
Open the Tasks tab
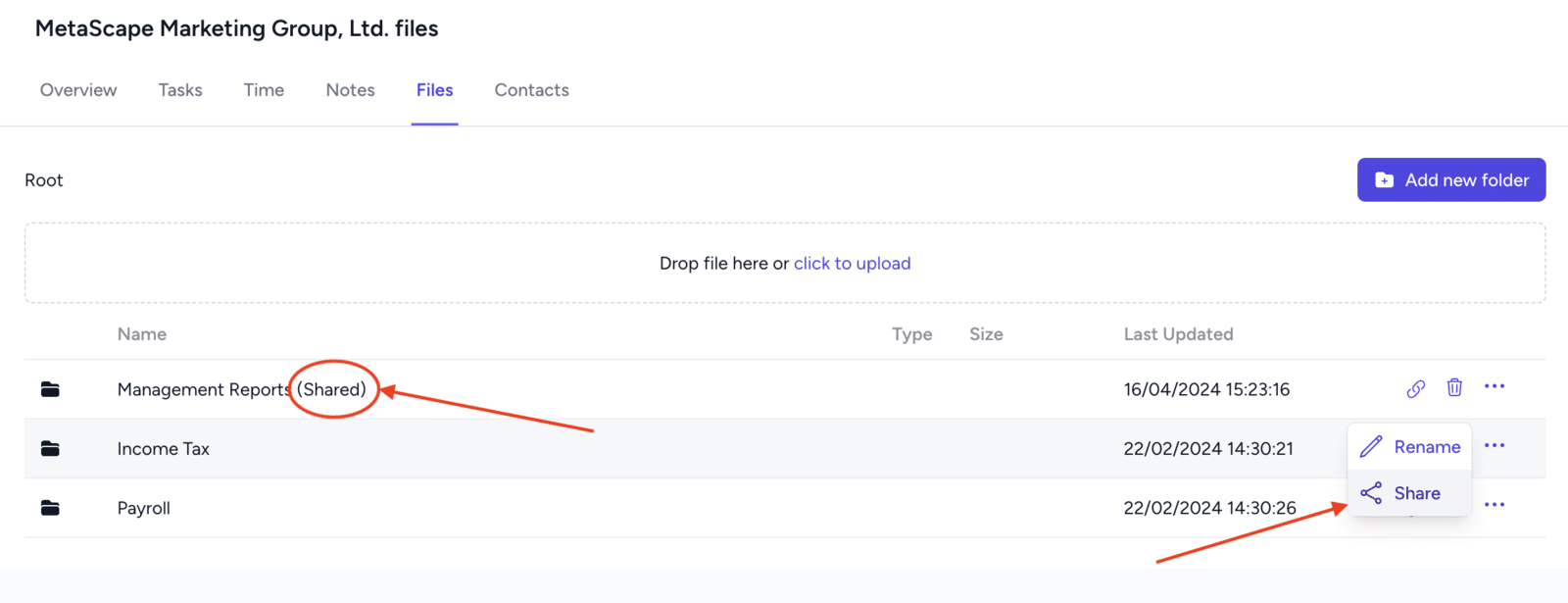pyautogui.click(x=180, y=90)
